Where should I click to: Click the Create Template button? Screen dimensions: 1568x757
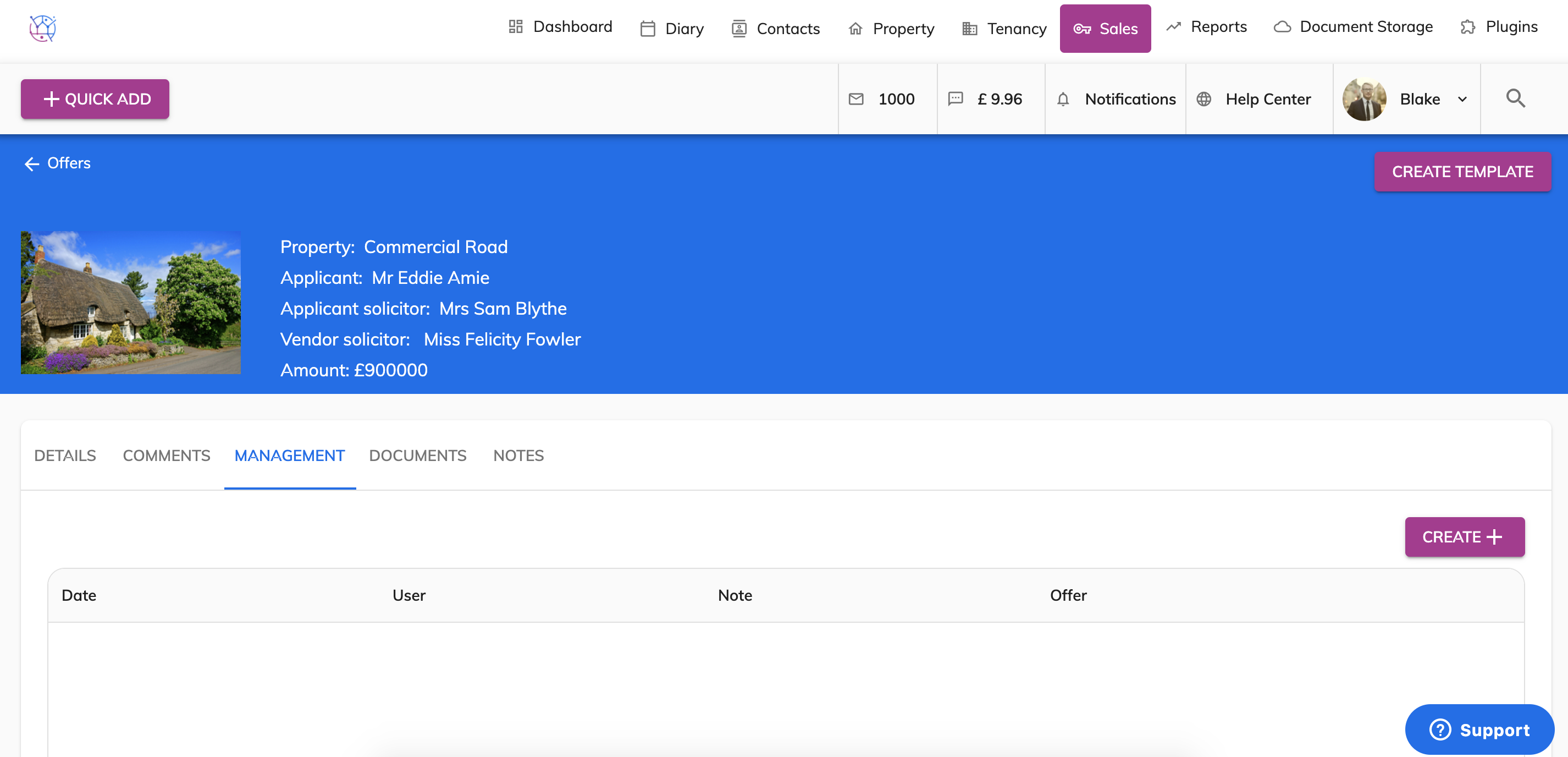click(x=1462, y=172)
